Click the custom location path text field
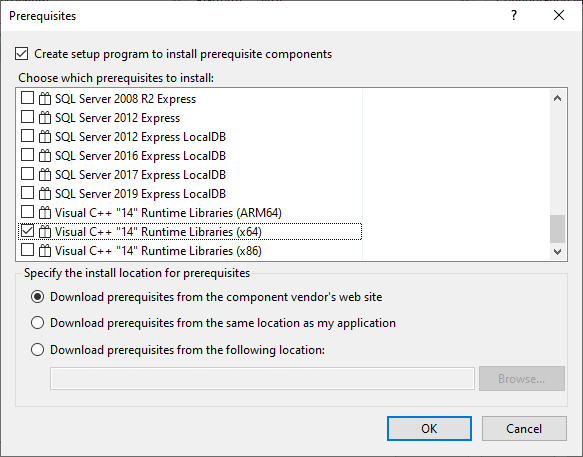583x457 pixels. pyautogui.click(x=262, y=379)
